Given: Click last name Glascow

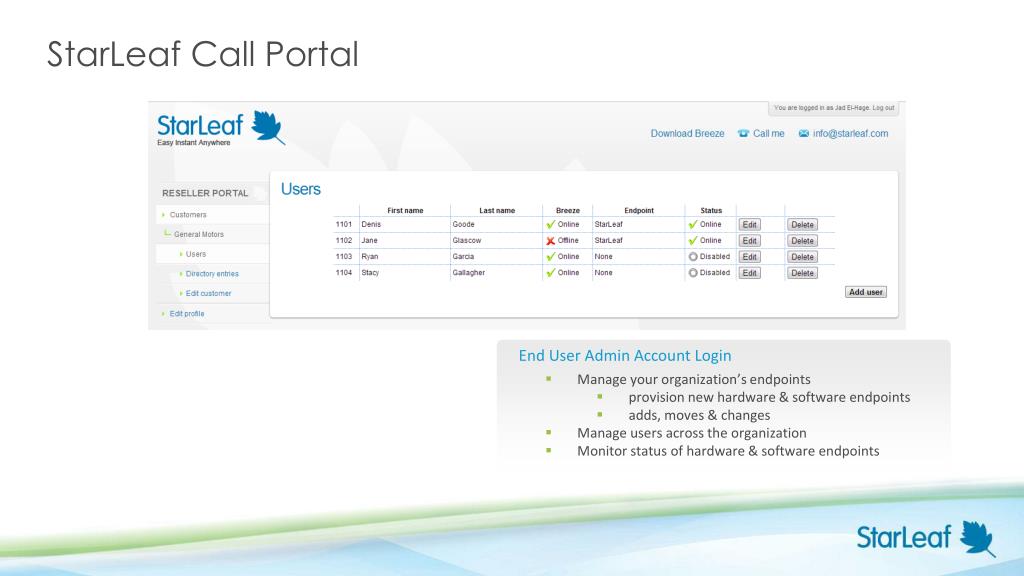Looking at the screenshot, I should [467, 240].
